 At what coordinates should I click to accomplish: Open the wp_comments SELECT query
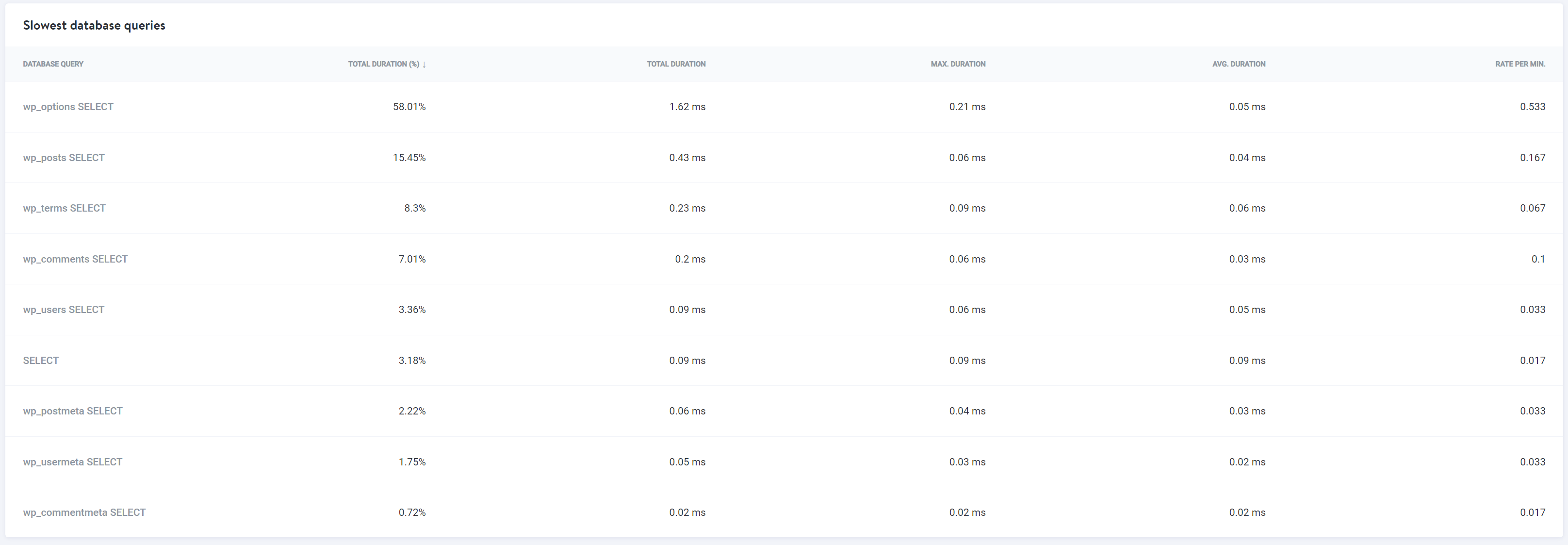(x=76, y=260)
